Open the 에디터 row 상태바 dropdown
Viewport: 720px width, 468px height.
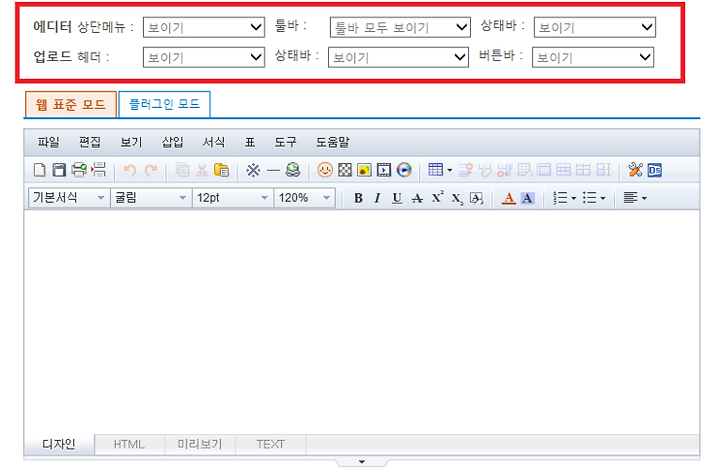pos(595,28)
